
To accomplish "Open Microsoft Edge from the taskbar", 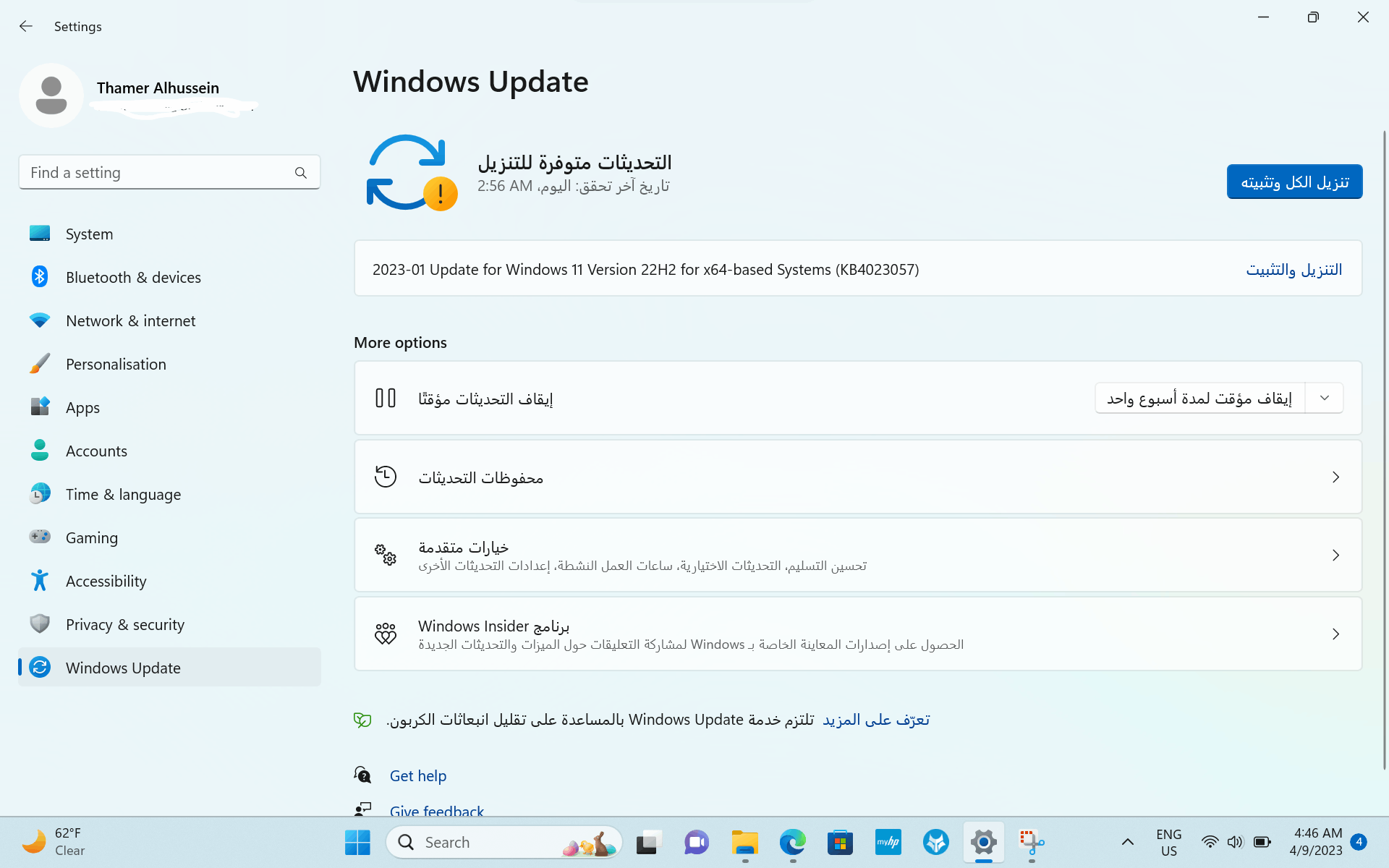I will [792, 843].
